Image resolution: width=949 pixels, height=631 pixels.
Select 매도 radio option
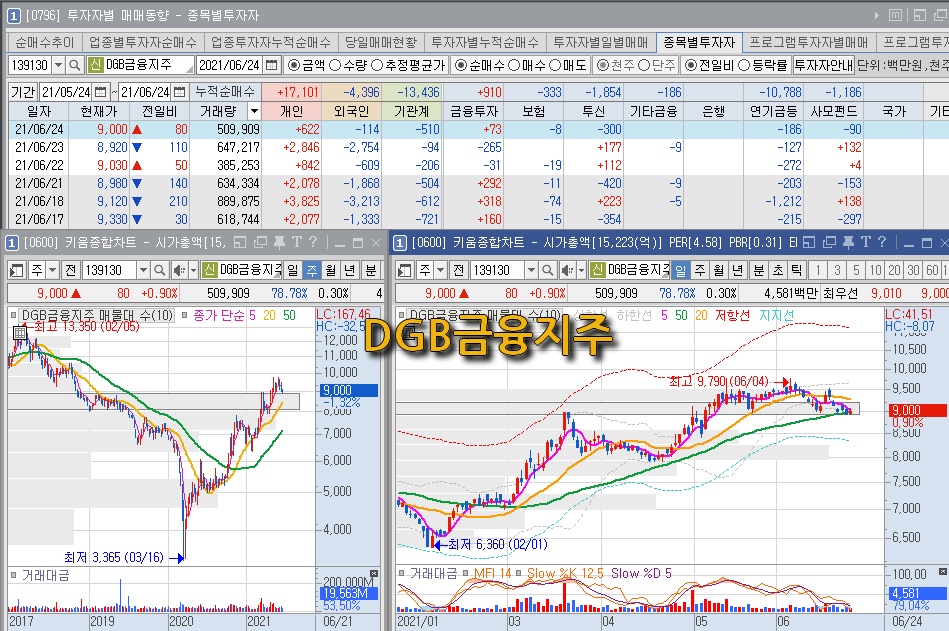tap(554, 65)
